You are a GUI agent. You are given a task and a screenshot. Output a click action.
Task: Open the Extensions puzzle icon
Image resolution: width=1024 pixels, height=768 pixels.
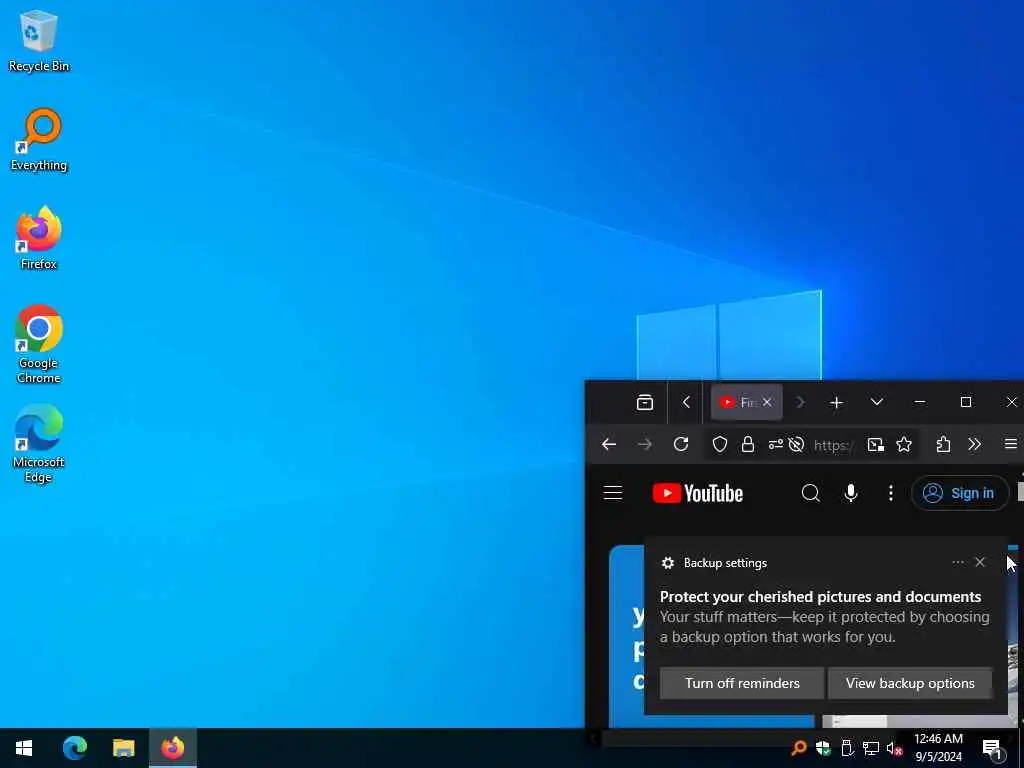click(x=943, y=445)
